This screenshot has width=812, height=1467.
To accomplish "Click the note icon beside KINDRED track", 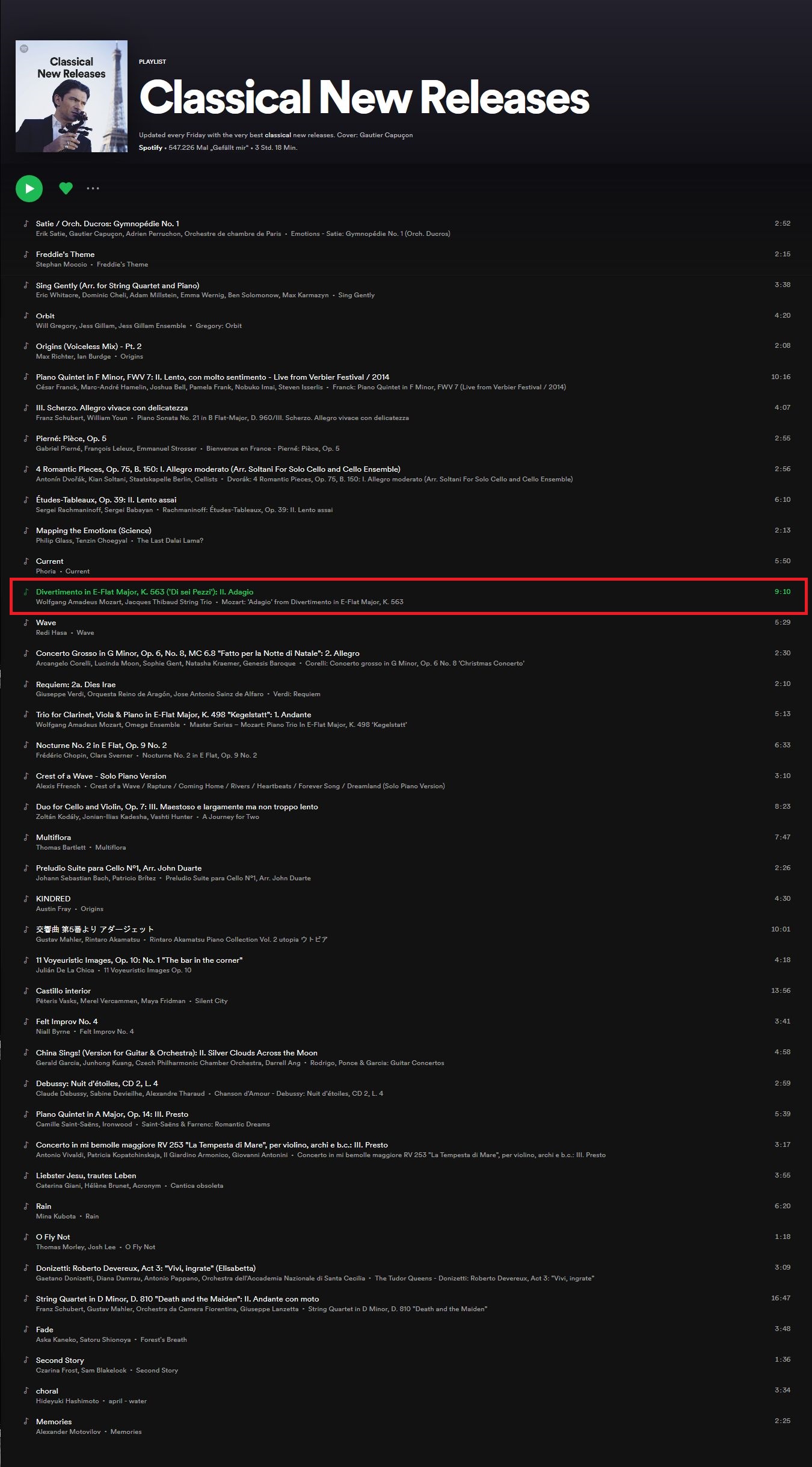I will click(26, 899).
